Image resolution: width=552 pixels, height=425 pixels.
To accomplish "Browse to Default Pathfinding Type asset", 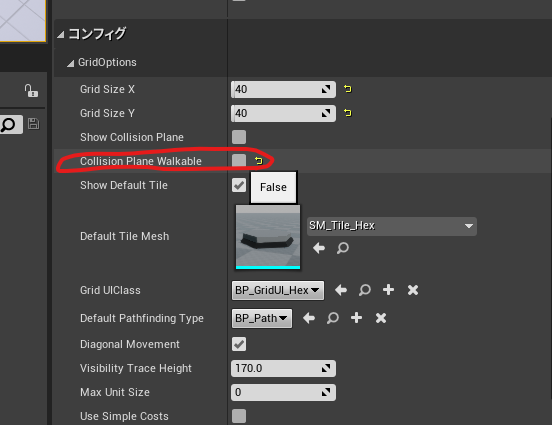I will coord(333,318).
